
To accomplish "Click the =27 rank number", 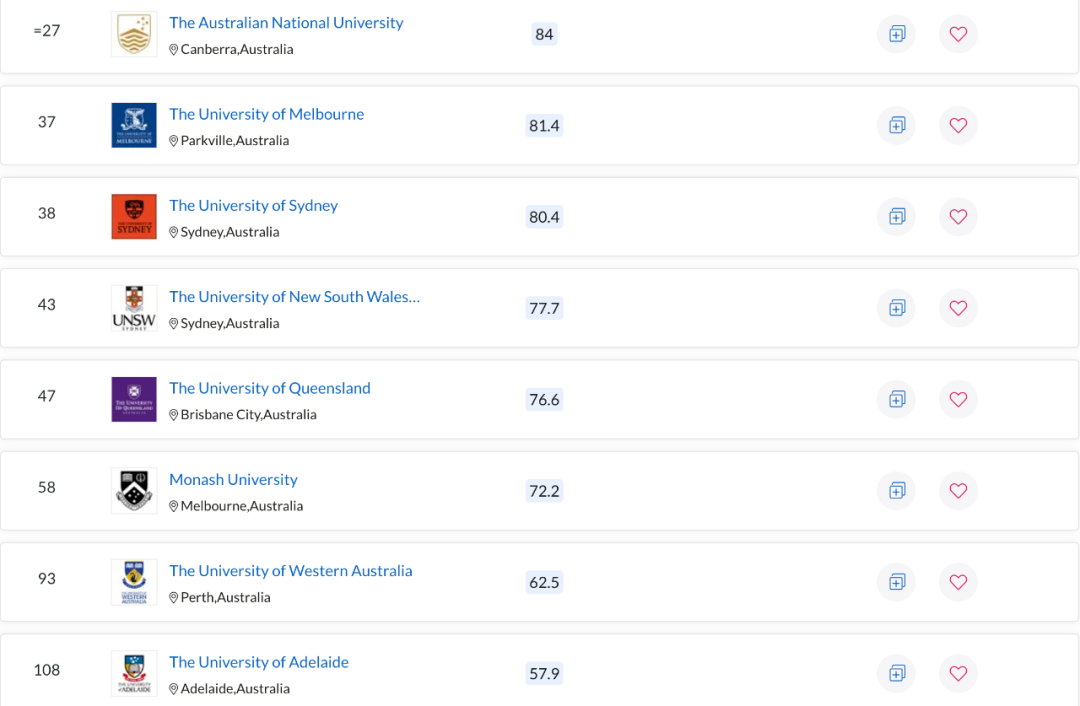I will pyautogui.click(x=47, y=31).
